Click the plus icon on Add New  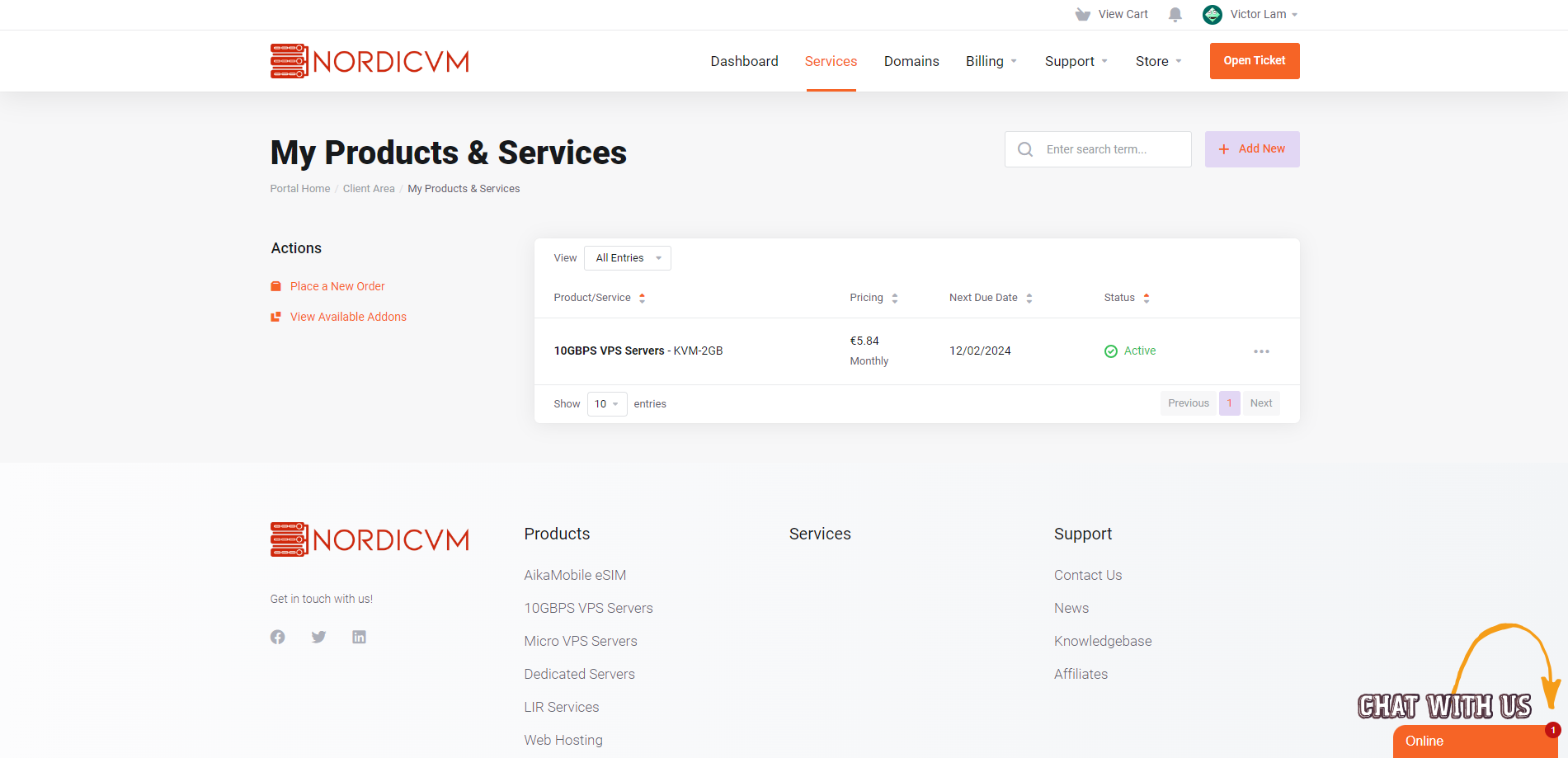tap(1224, 149)
